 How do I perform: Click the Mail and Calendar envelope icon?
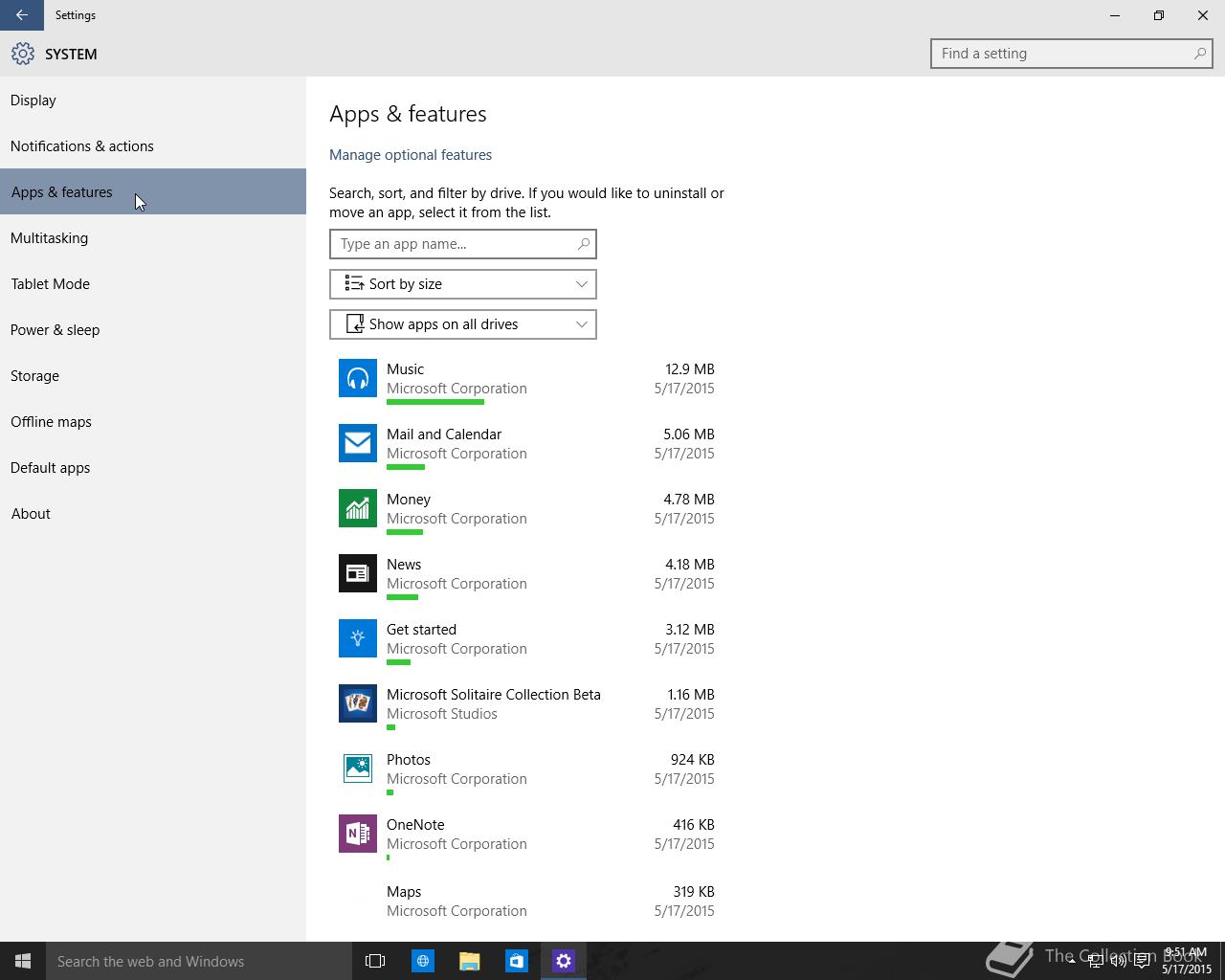[358, 443]
